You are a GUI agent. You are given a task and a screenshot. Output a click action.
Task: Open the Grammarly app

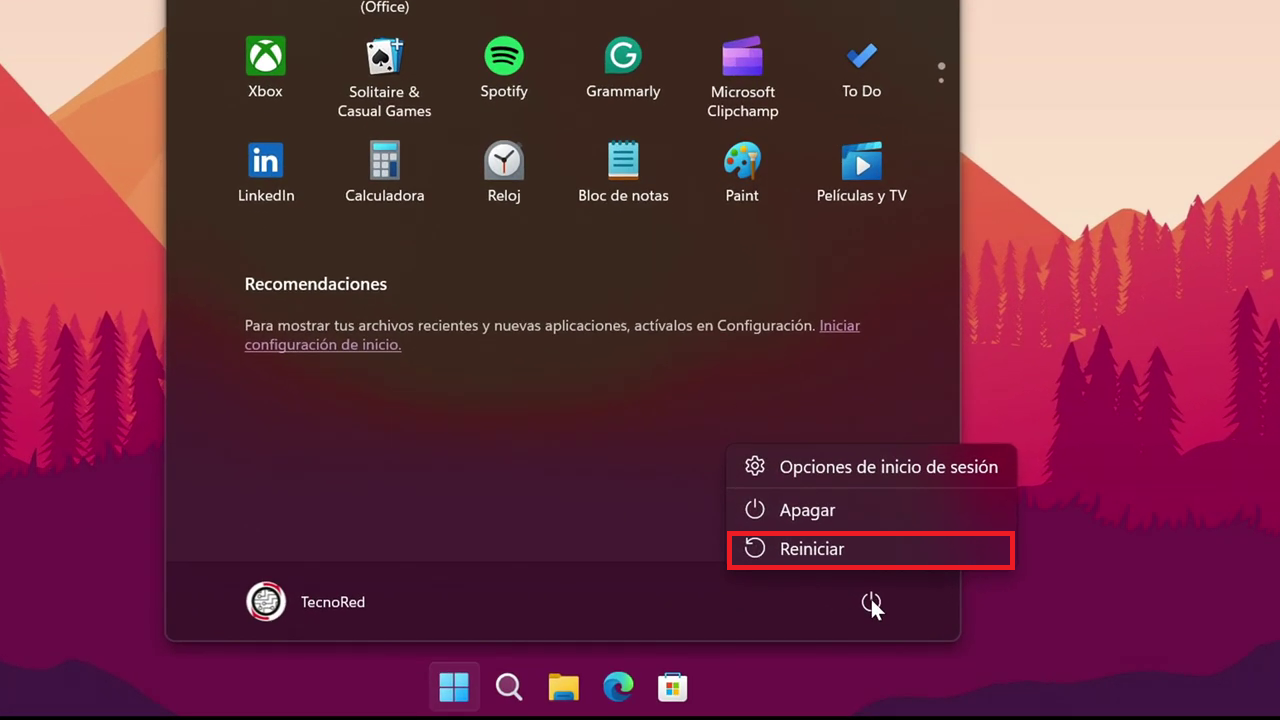pos(623,68)
